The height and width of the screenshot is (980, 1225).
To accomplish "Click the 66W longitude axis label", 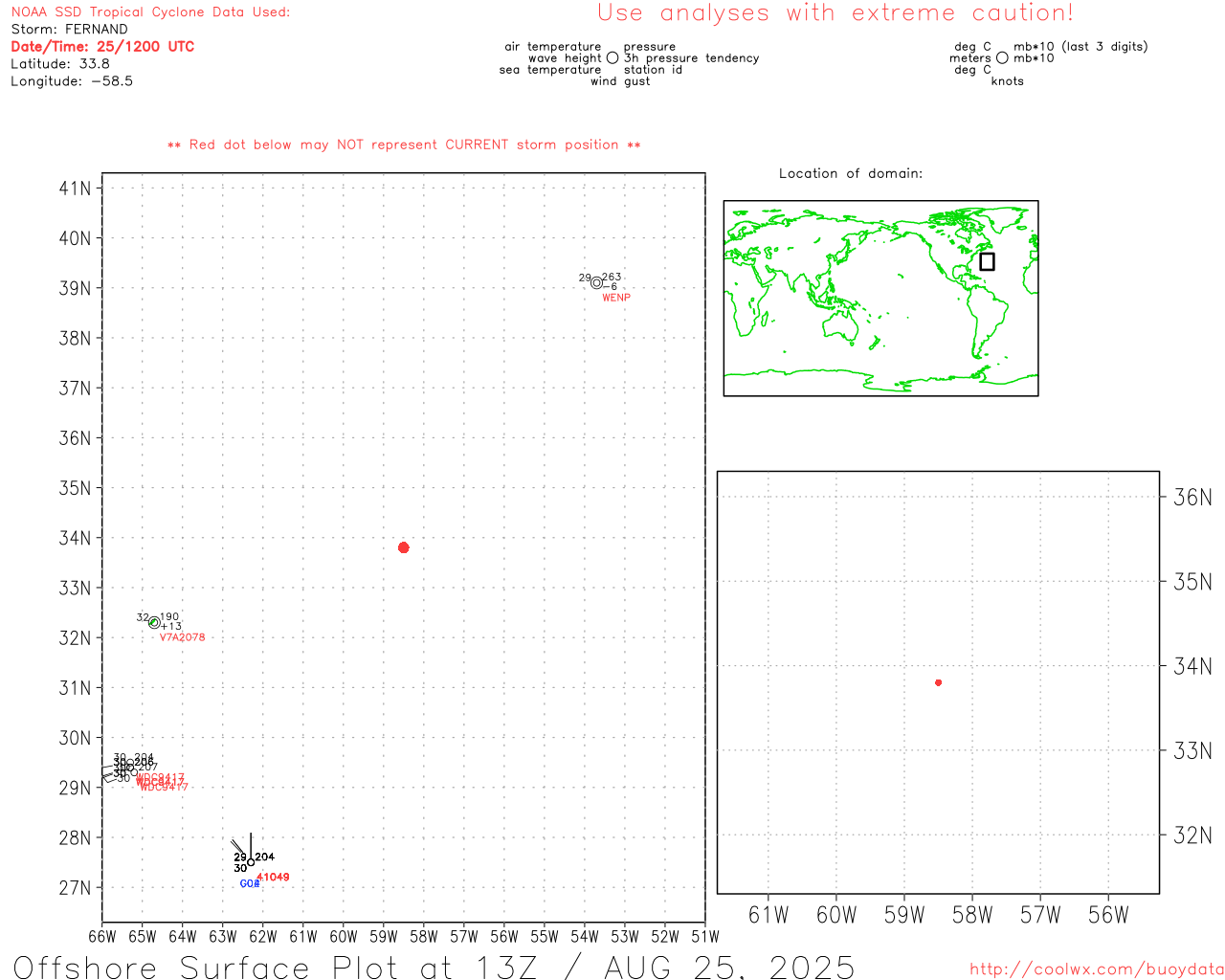I will point(102,936).
